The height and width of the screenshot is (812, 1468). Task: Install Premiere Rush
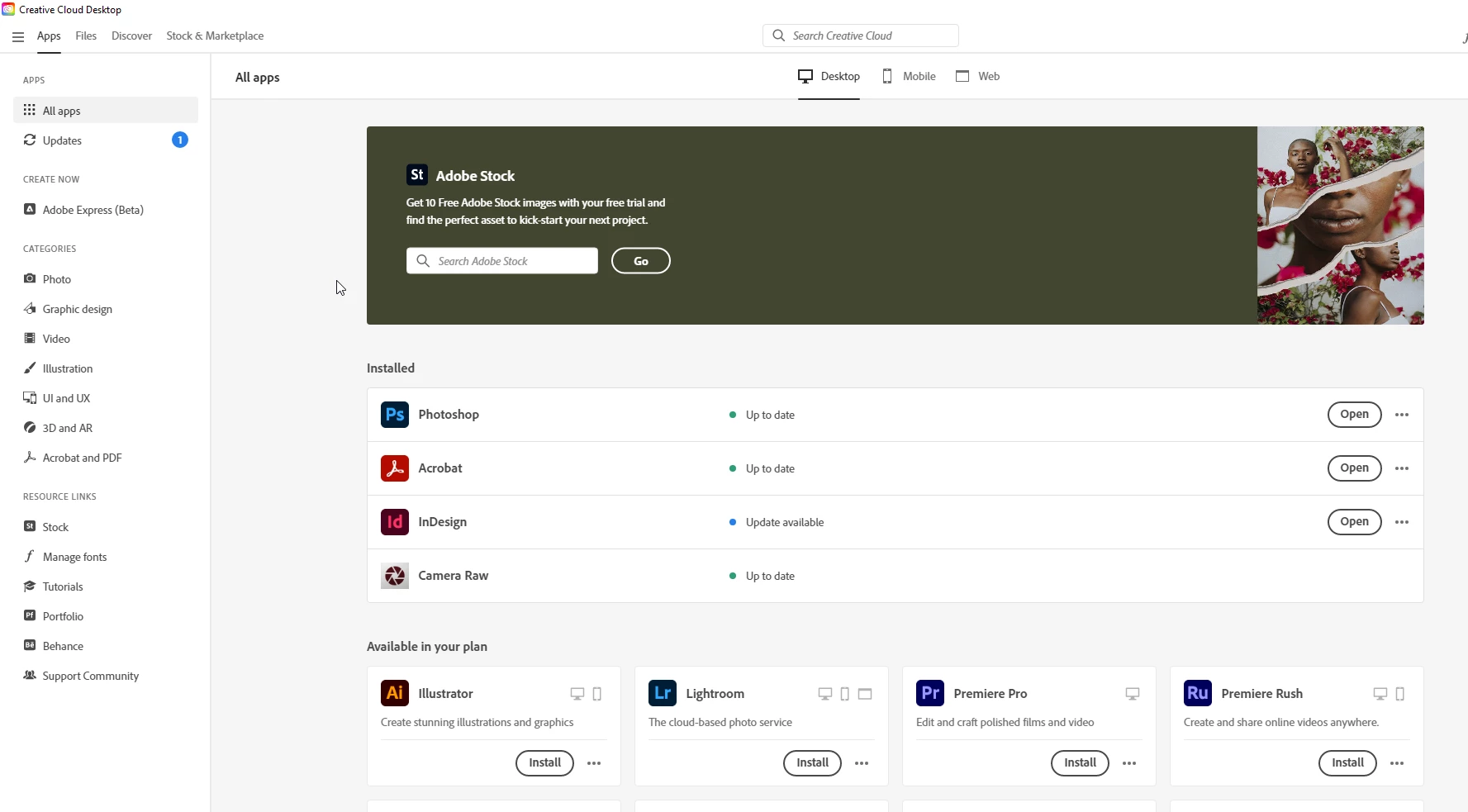(1347, 763)
